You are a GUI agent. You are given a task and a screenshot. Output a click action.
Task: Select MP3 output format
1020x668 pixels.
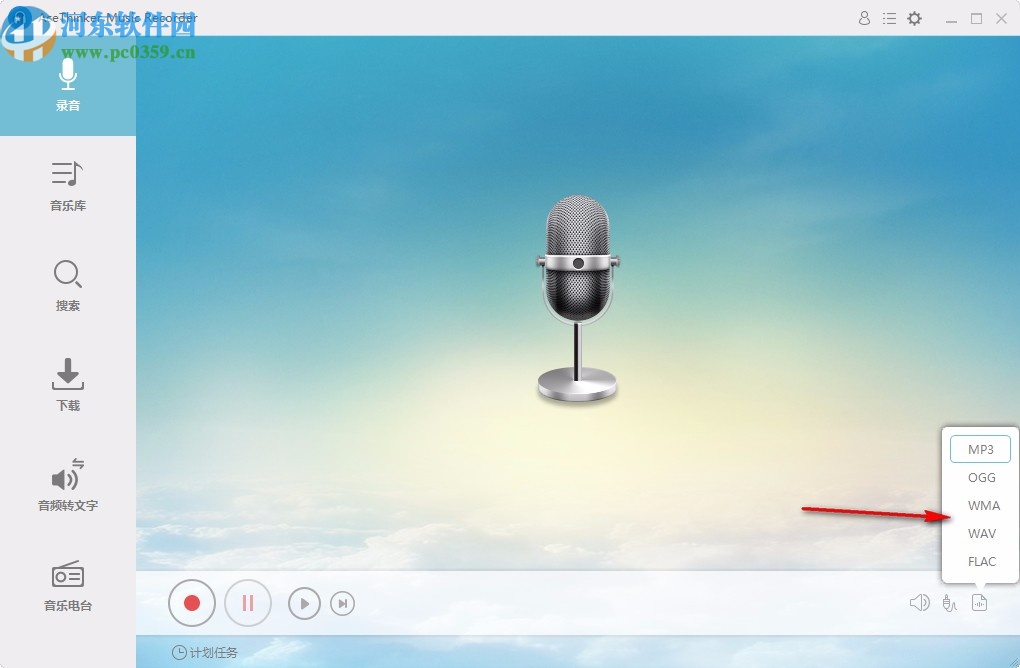click(x=980, y=449)
